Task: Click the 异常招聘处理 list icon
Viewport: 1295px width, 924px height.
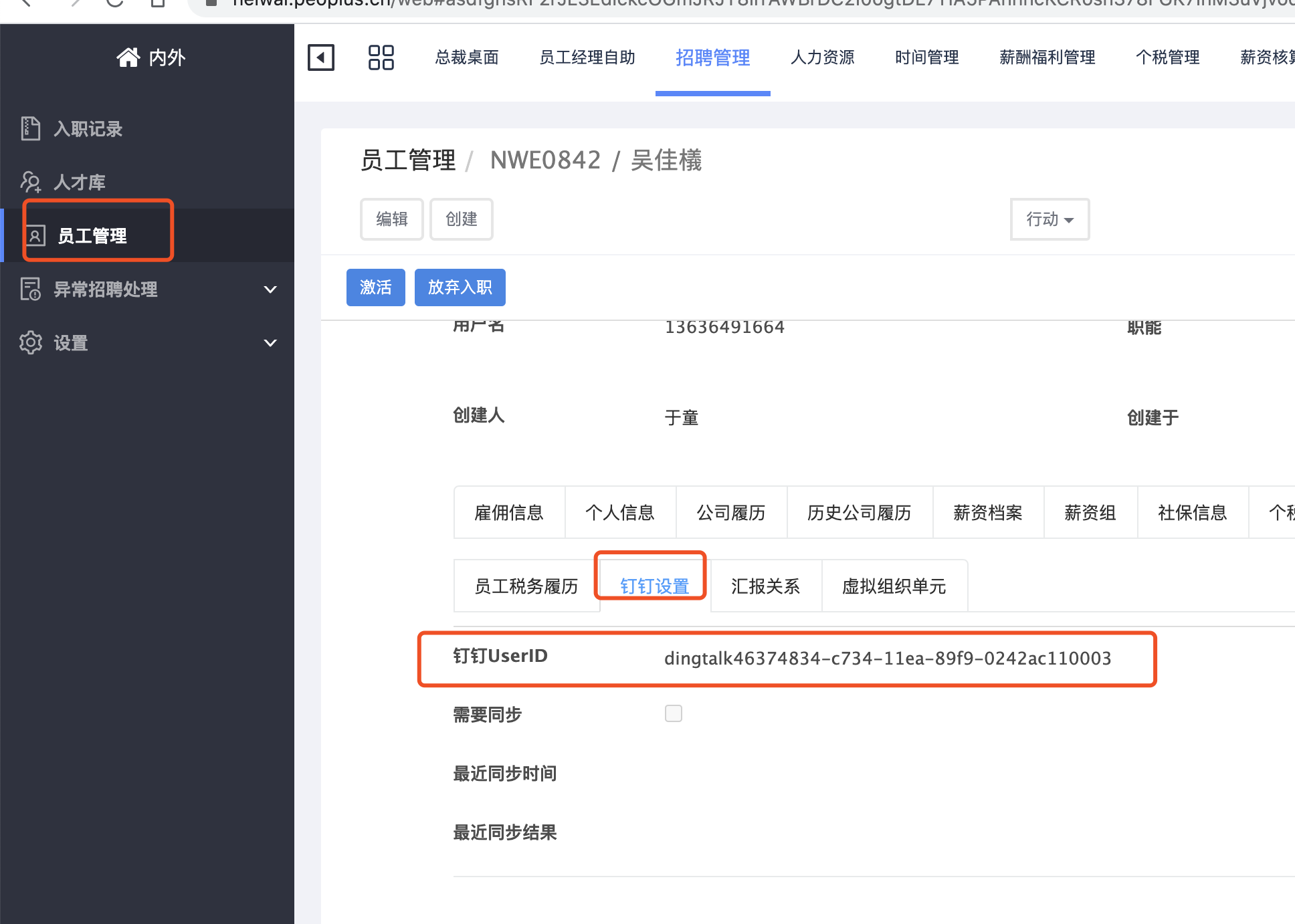Action: click(31, 289)
